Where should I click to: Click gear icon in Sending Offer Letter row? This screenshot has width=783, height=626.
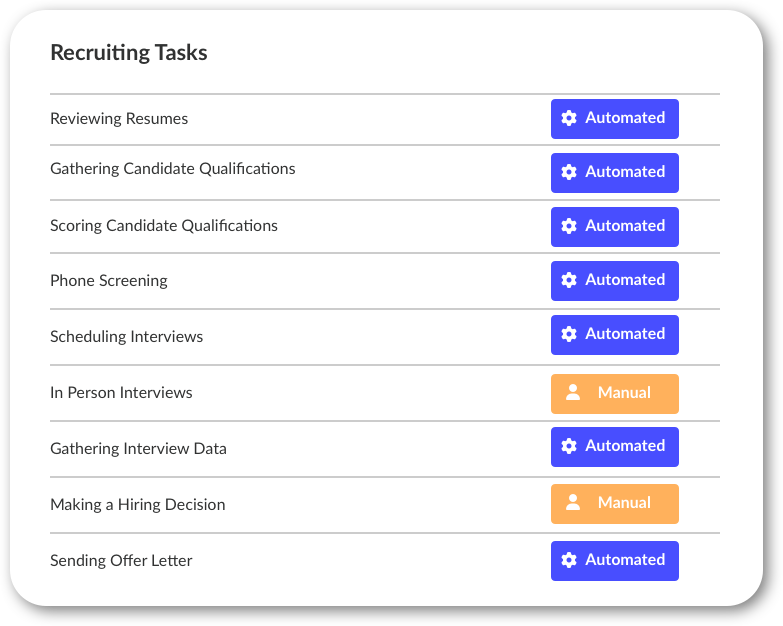[x=569, y=560]
